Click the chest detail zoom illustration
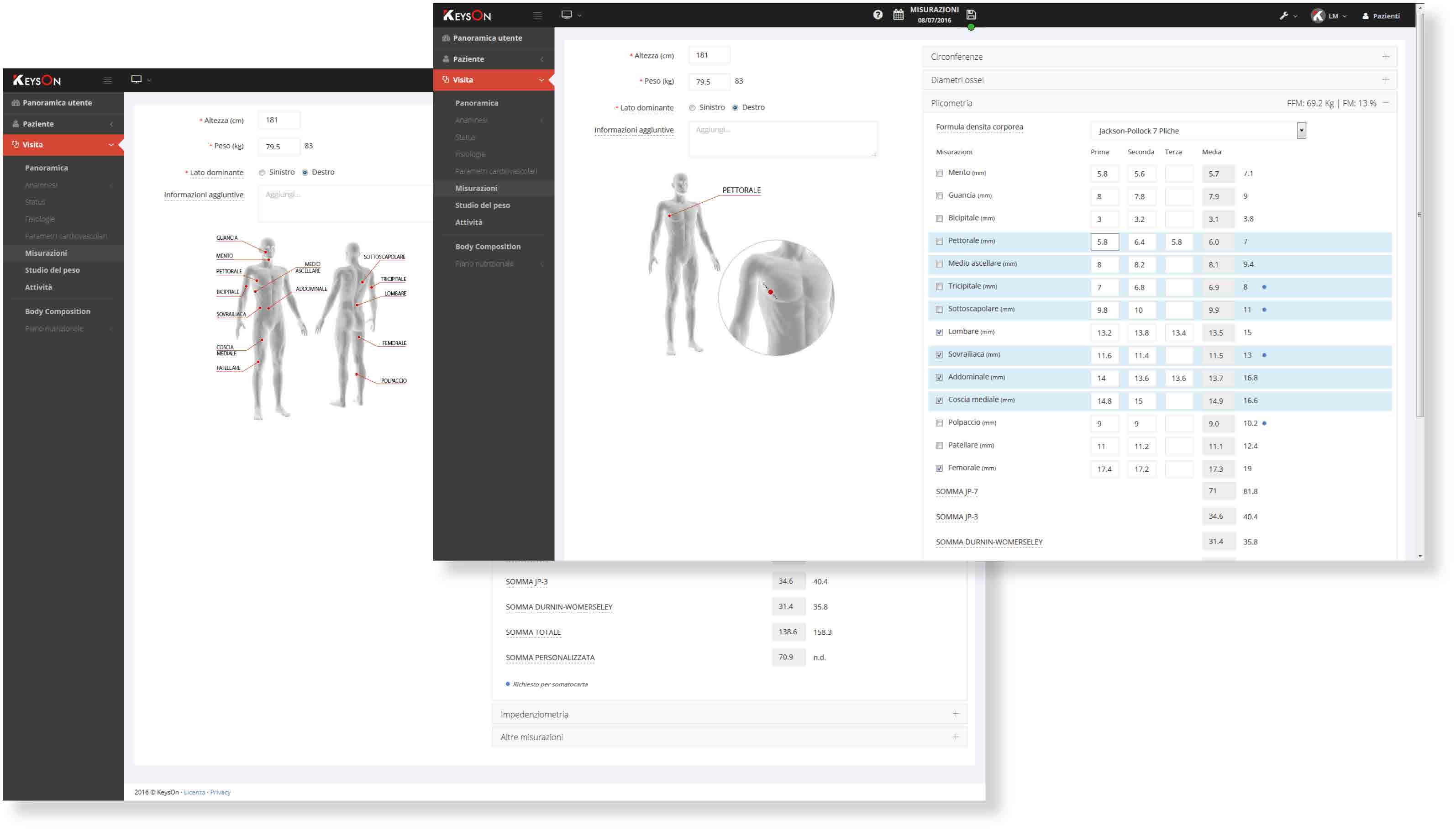Screen dimensions: 1456x832 tap(776, 298)
